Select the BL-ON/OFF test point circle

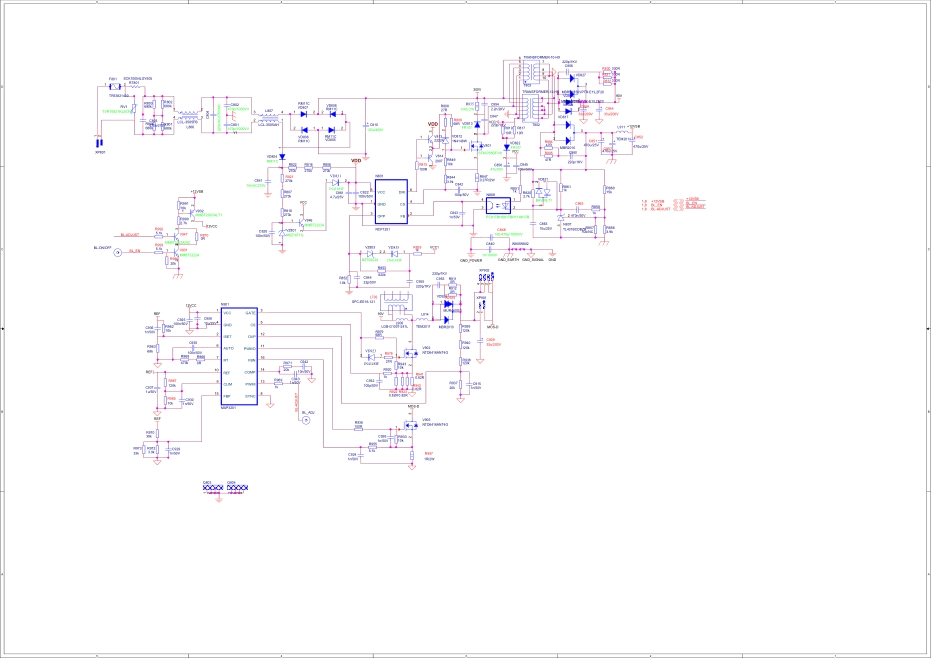click(x=117, y=253)
